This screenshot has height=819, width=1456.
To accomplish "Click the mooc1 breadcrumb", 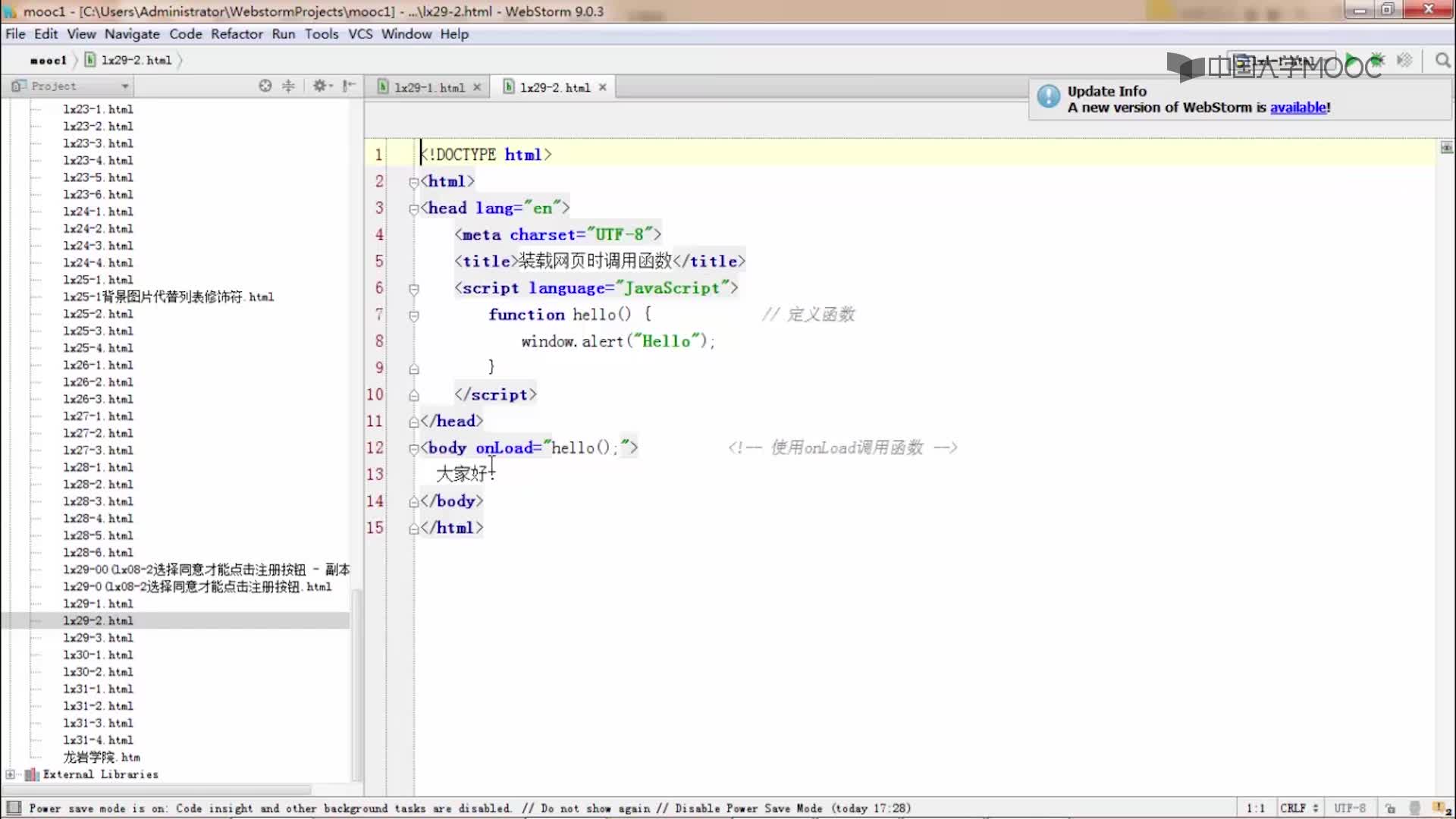I will pos(49,60).
